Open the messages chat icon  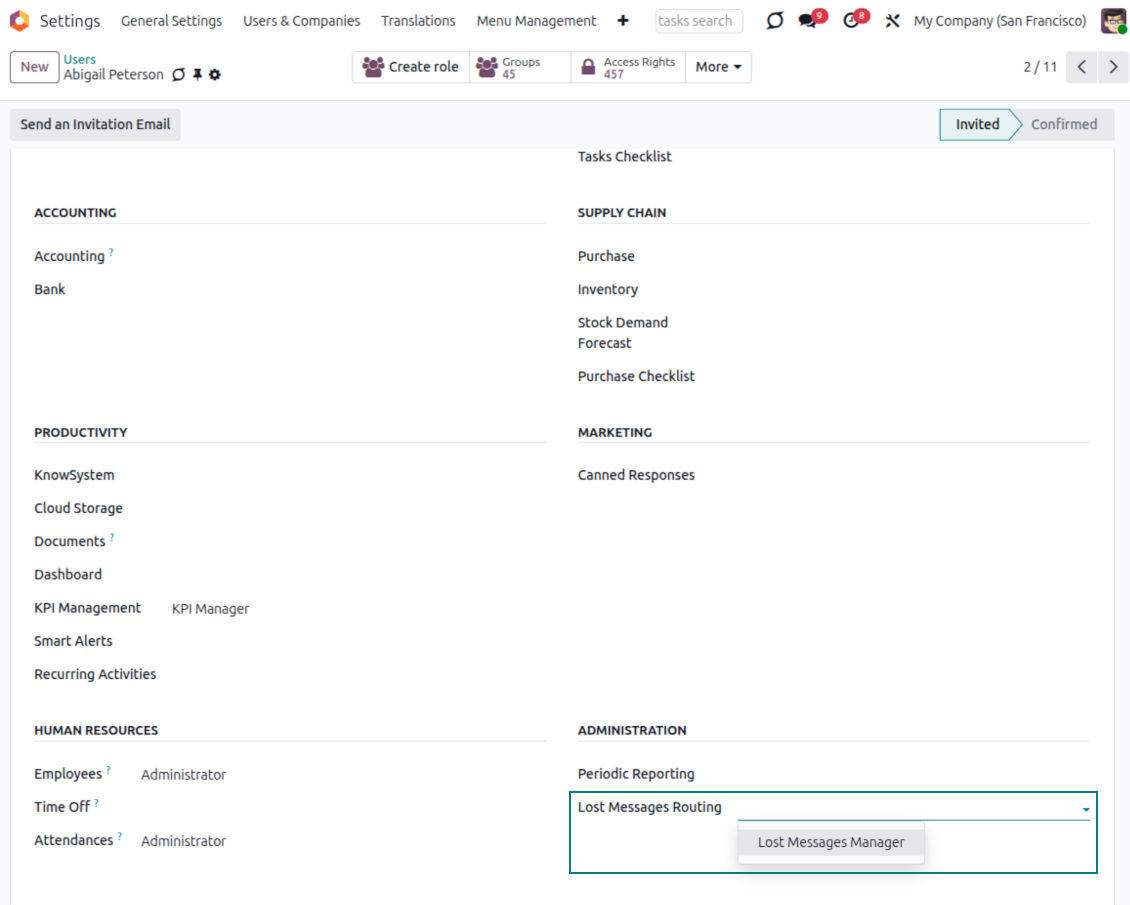tap(808, 21)
